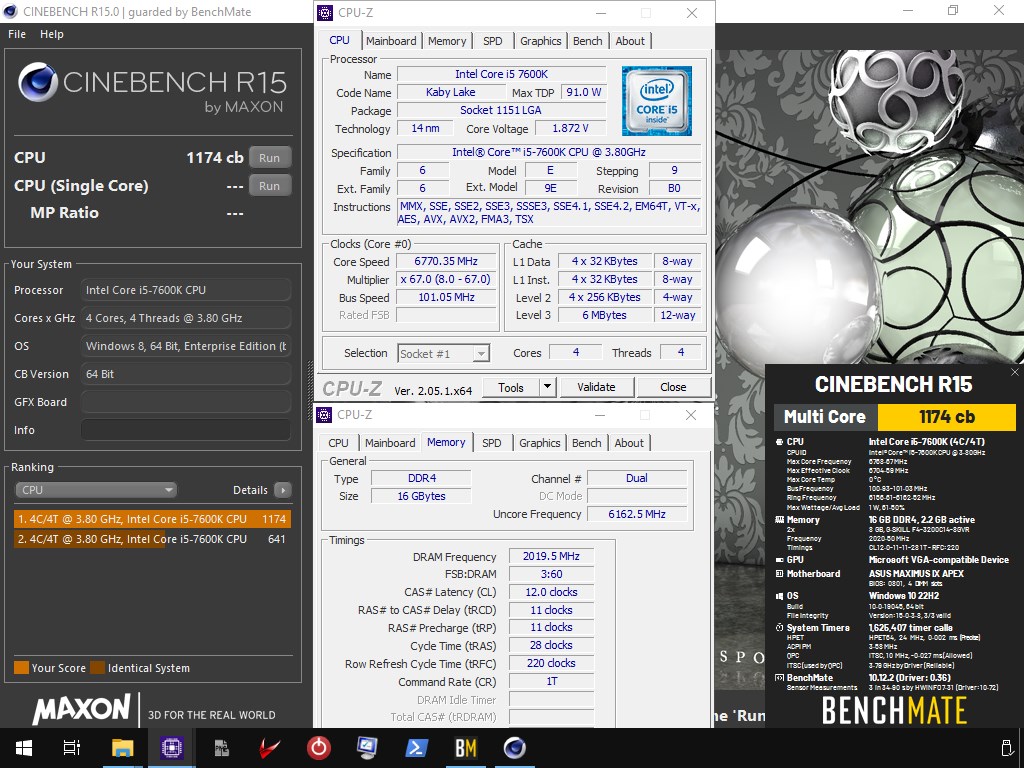
Task: Open File Explorer from the taskbar
Action: [x=122, y=748]
